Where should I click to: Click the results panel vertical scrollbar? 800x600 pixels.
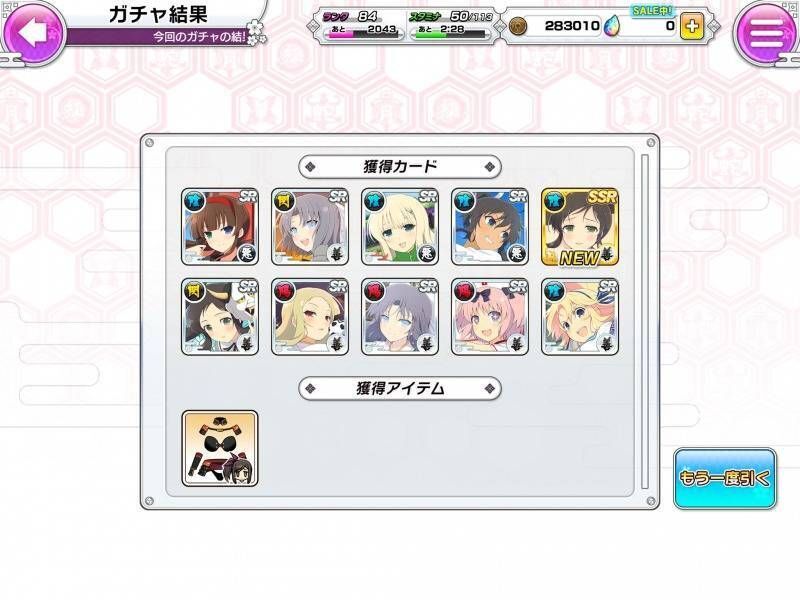pyautogui.click(x=644, y=321)
